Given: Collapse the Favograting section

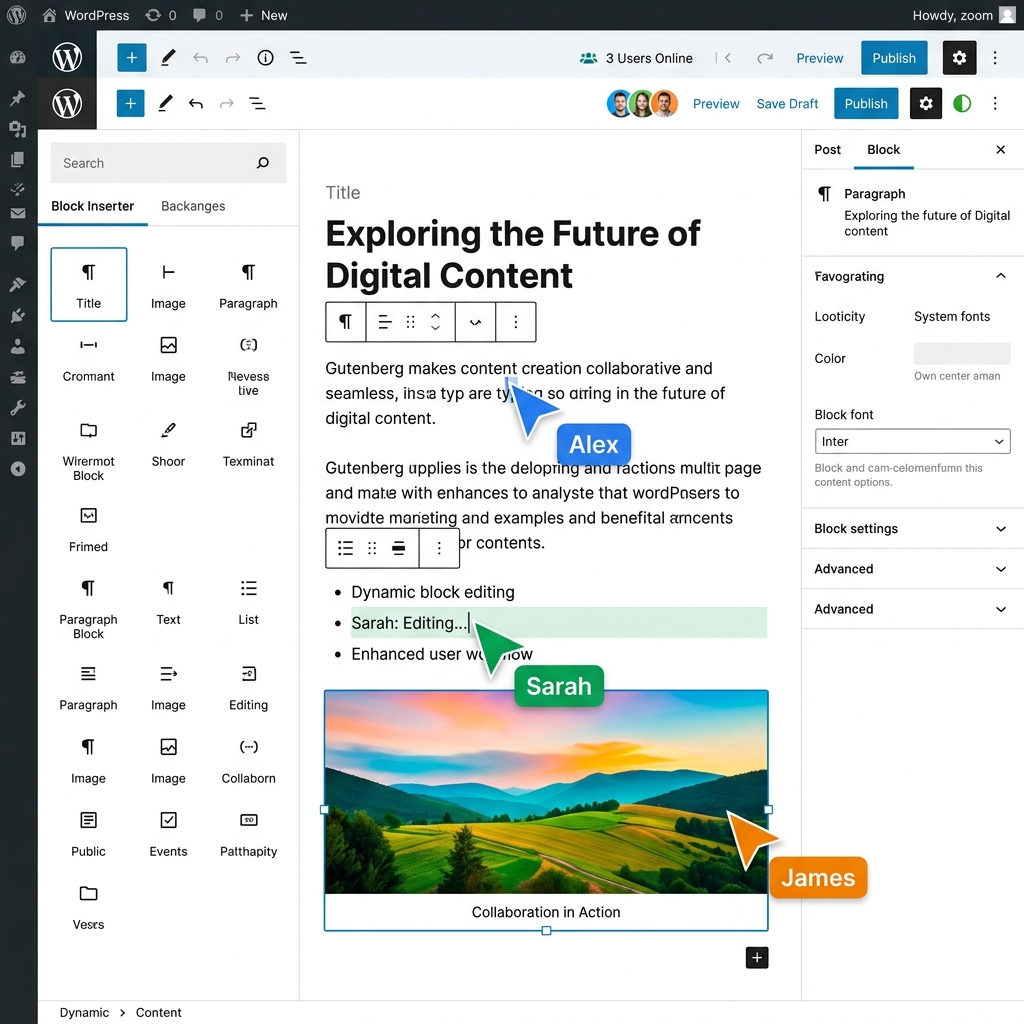Looking at the screenshot, I should tap(912, 276).
